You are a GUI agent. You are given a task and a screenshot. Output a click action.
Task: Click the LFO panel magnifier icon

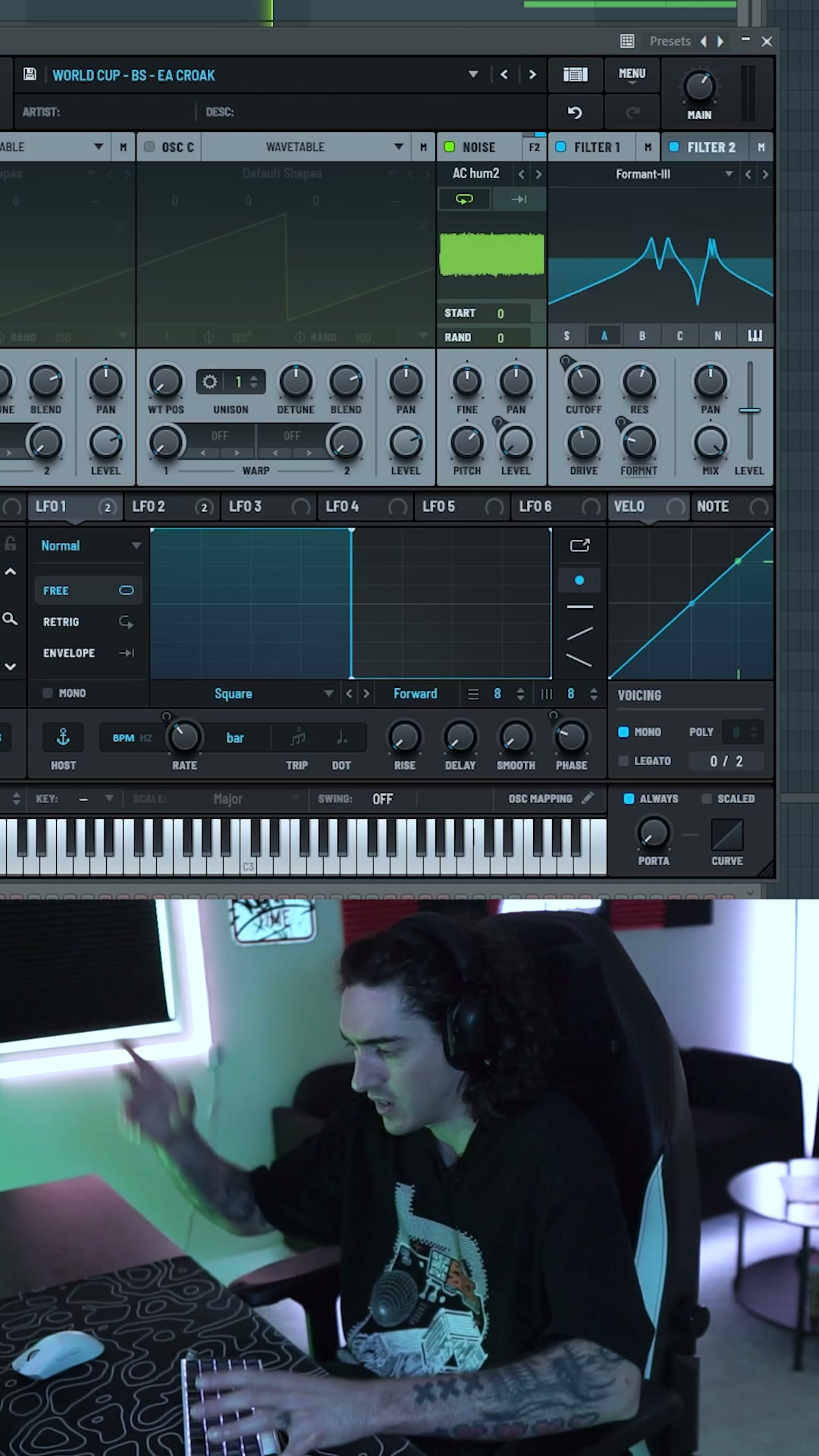click(10, 620)
